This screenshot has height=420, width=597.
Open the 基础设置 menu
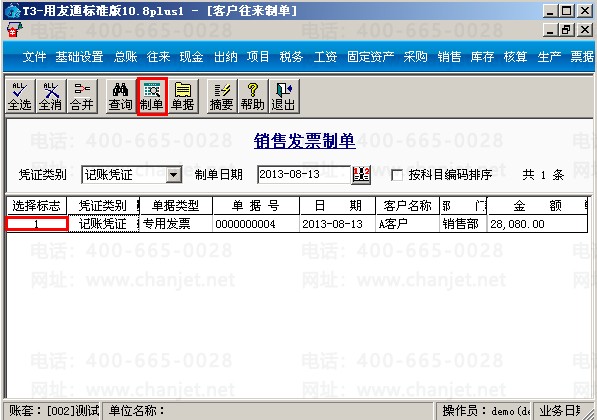point(79,57)
